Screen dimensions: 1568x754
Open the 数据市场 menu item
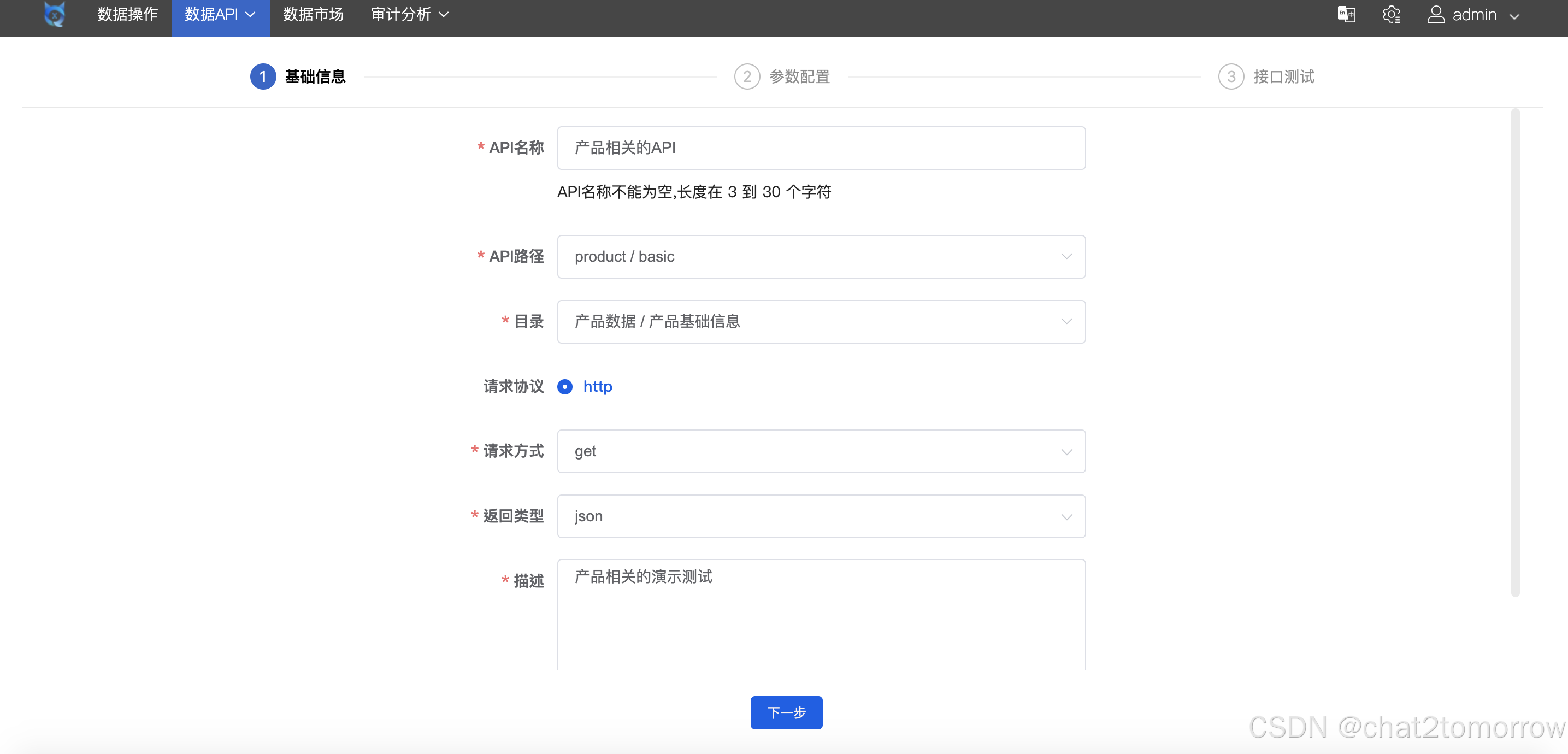(313, 15)
